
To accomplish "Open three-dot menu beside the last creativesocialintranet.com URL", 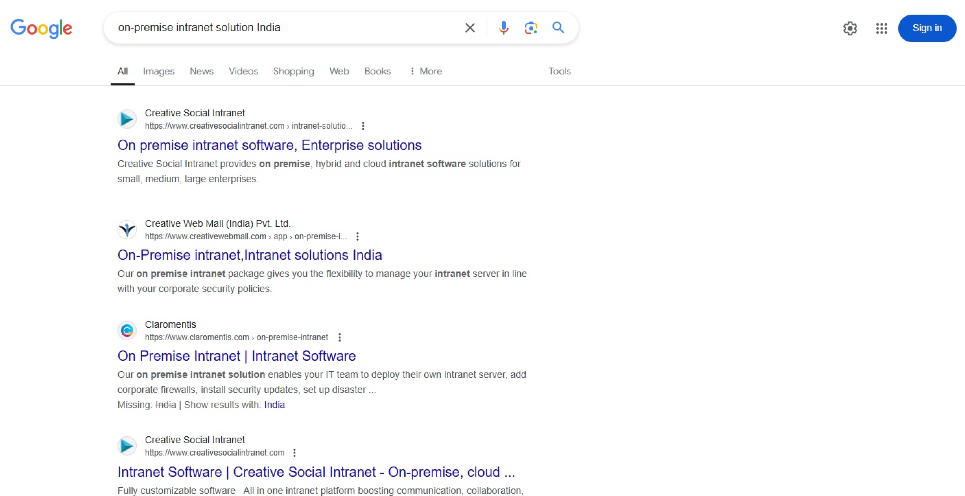I will [x=294, y=453].
